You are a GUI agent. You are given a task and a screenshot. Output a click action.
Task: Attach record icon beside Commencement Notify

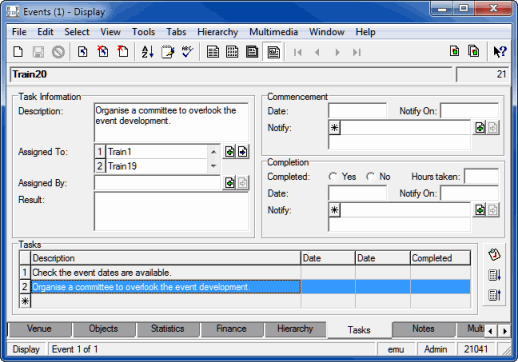(x=480, y=128)
